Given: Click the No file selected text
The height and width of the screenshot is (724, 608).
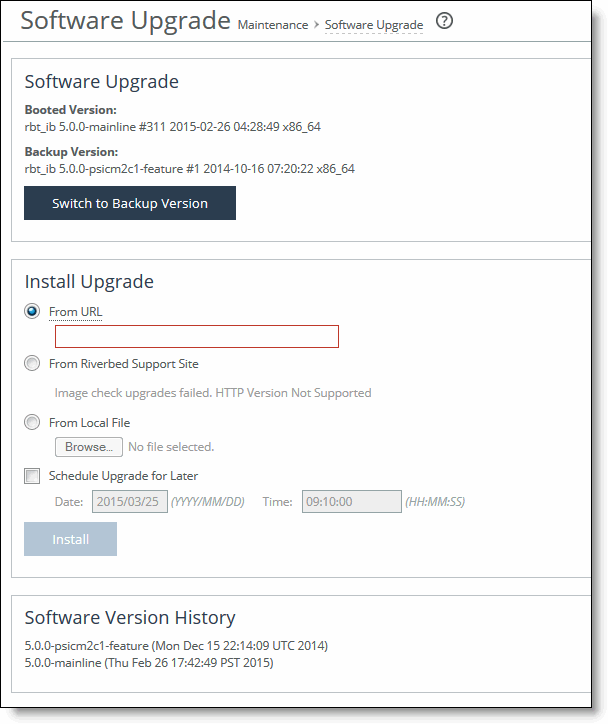Looking at the screenshot, I should pos(171,447).
